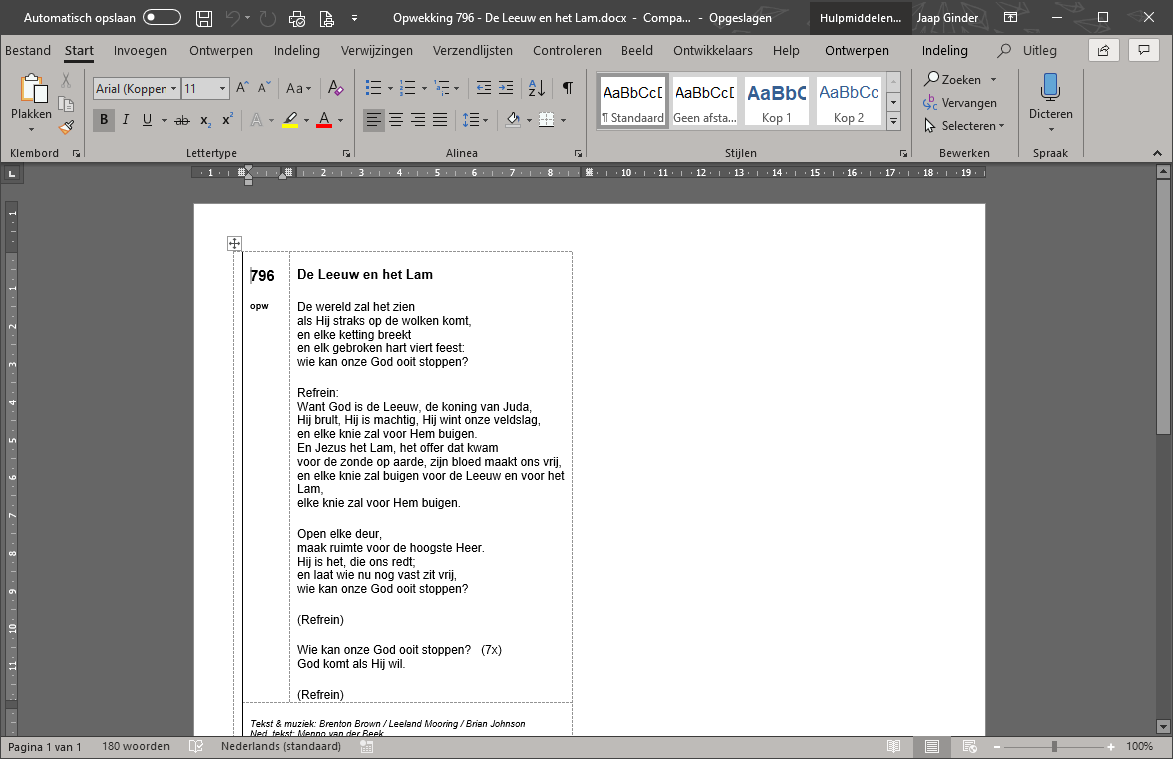Image resolution: width=1173 pixels, height=759 pixels.
Task: Decrease the paragraph indent
Action: 484,88
